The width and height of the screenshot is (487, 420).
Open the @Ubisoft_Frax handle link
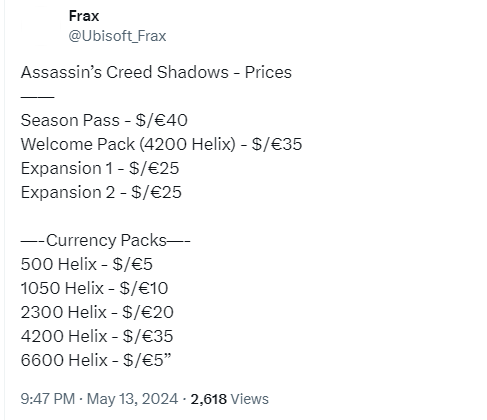[117, 36]
